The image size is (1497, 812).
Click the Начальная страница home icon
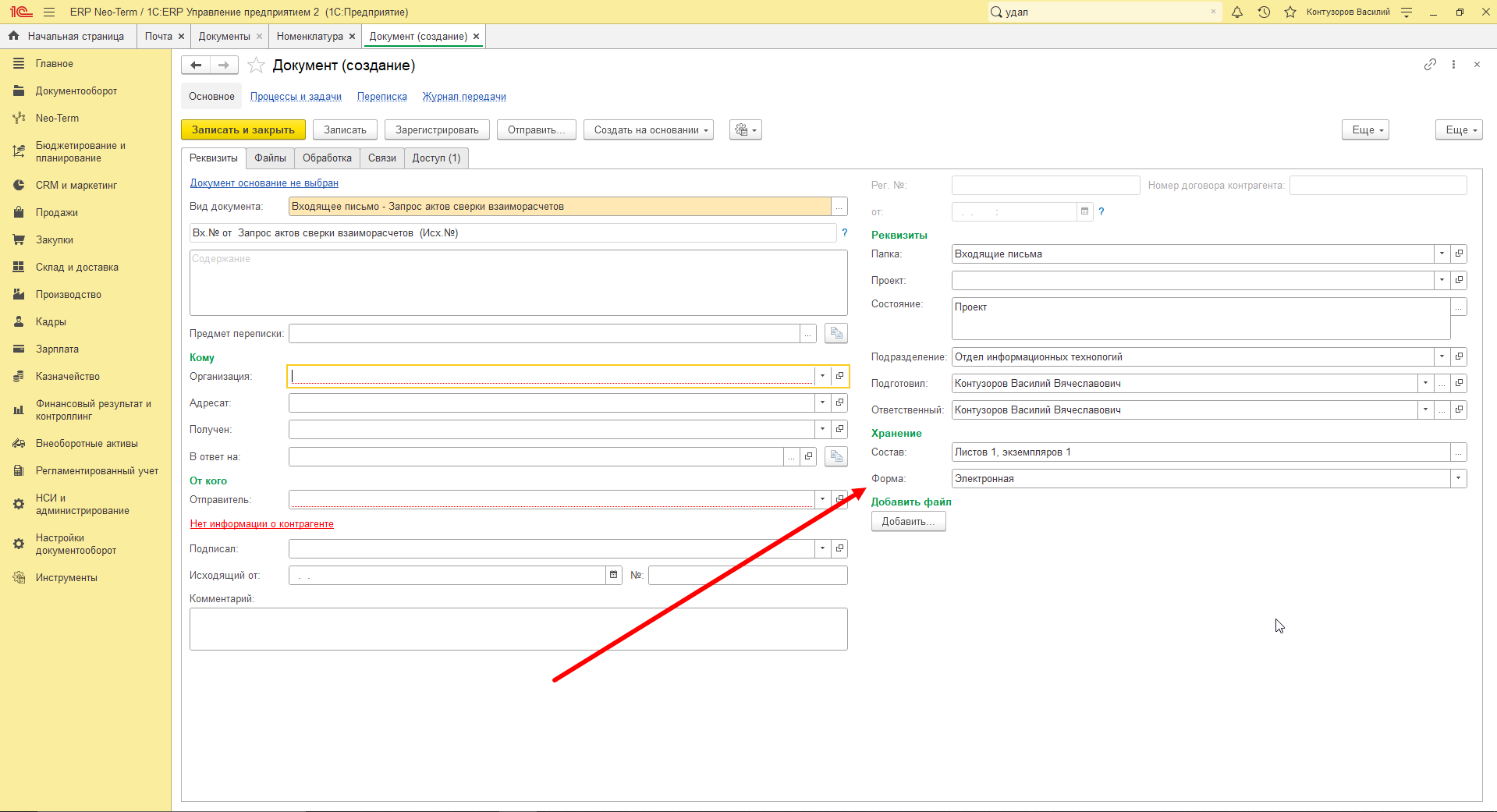[13, 36]
